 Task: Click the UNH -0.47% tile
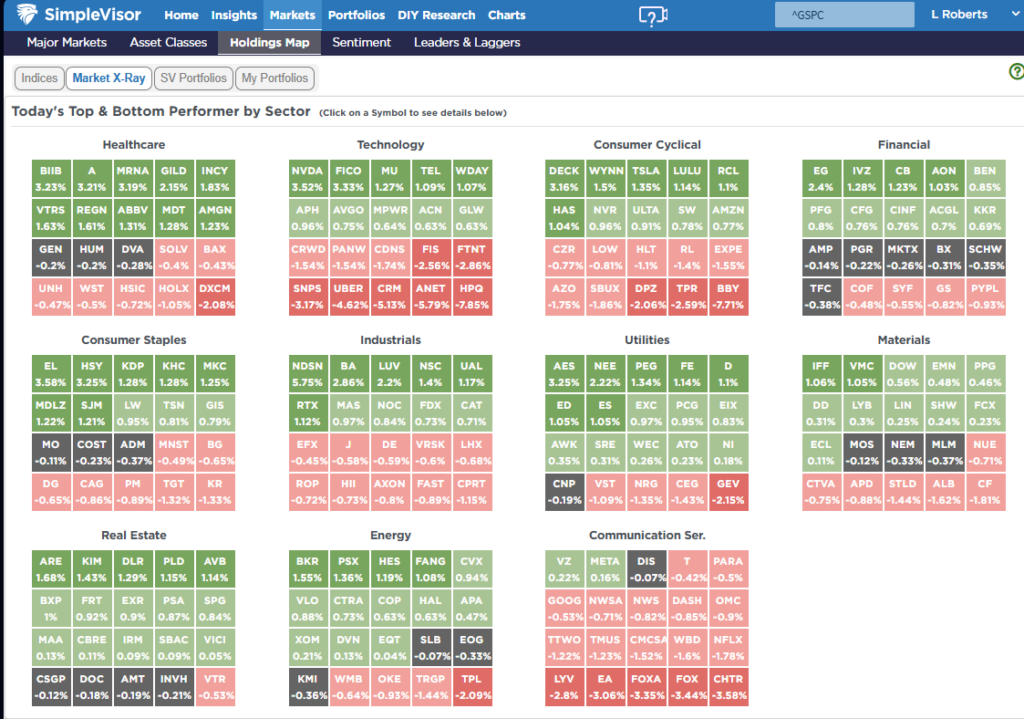coord(50,296)
